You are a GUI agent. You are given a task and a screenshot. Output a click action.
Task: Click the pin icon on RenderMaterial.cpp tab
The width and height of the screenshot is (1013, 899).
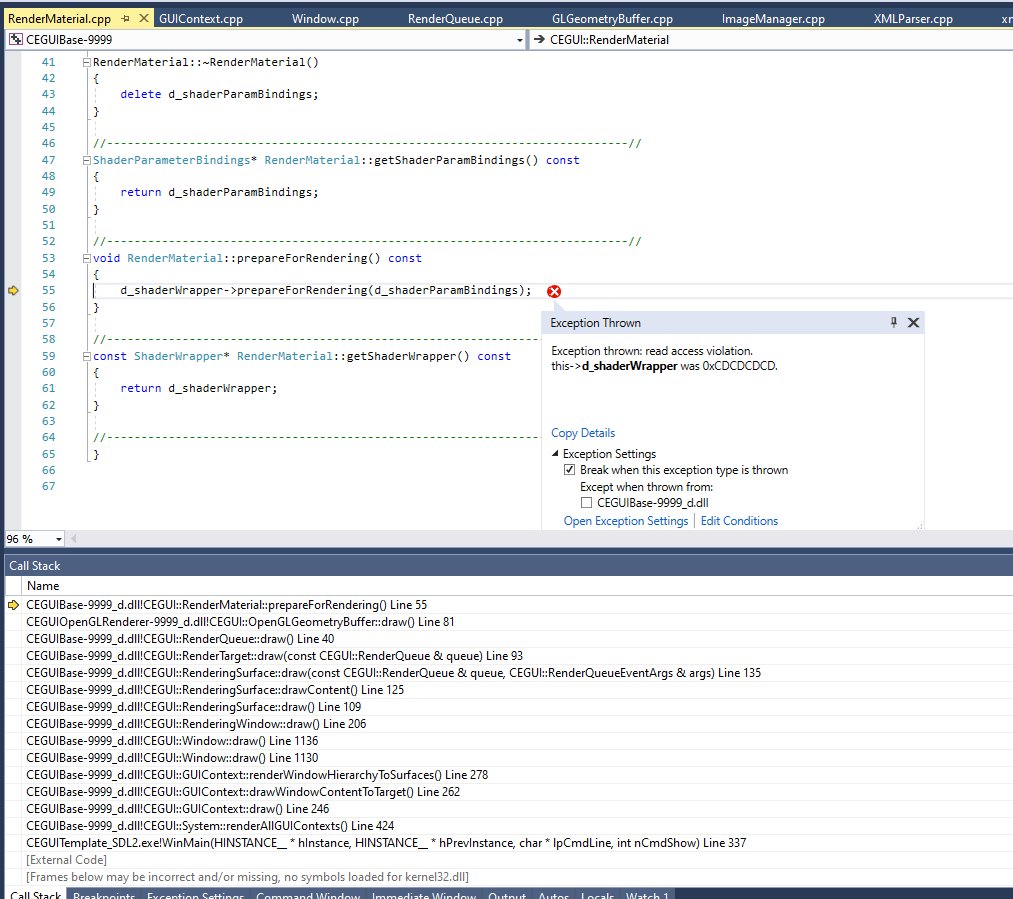[x=124, y=19]
